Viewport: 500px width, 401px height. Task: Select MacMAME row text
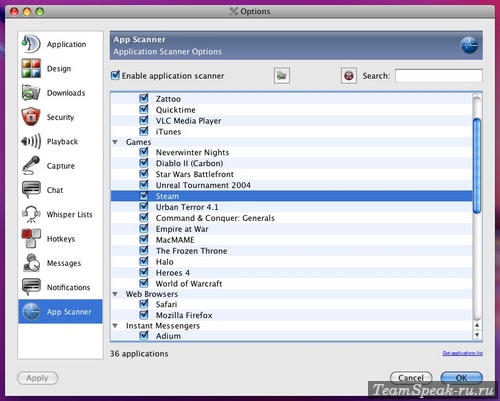(x=175, y=240)
